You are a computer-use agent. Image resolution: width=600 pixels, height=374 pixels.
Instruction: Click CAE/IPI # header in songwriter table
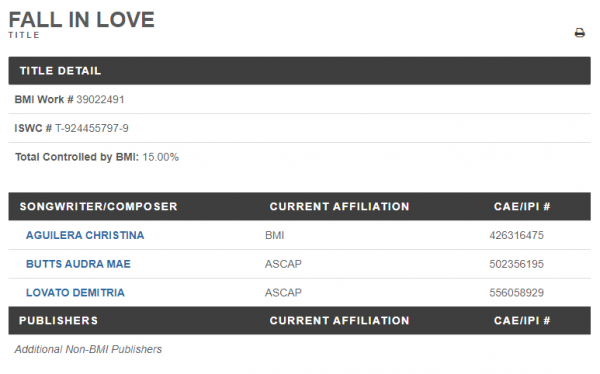(522, 206)
